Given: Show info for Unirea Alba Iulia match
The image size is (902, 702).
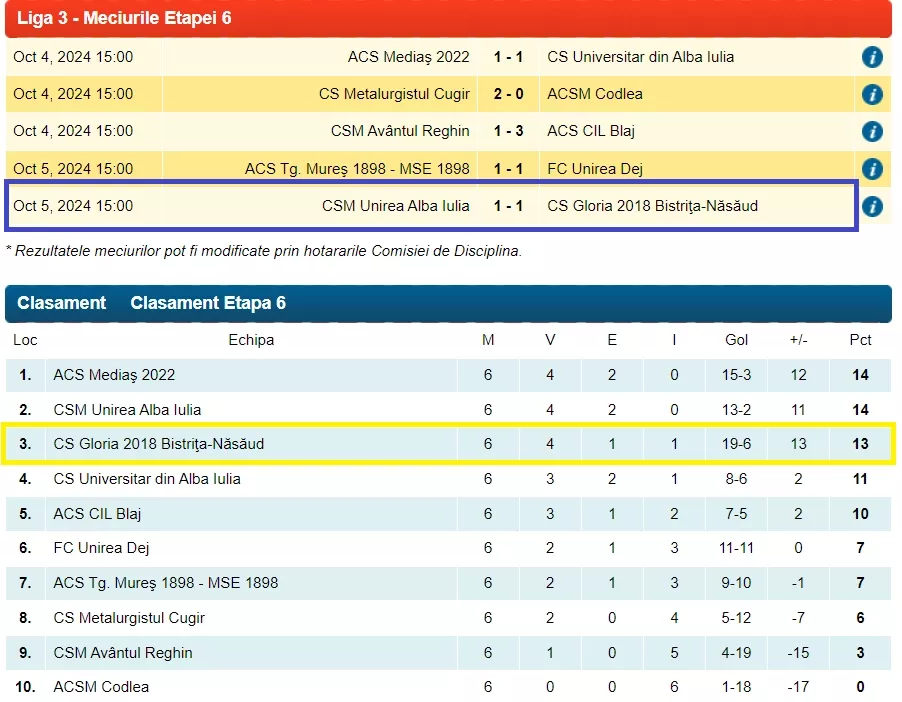Looking at the screenshot, I should (872, 207).
